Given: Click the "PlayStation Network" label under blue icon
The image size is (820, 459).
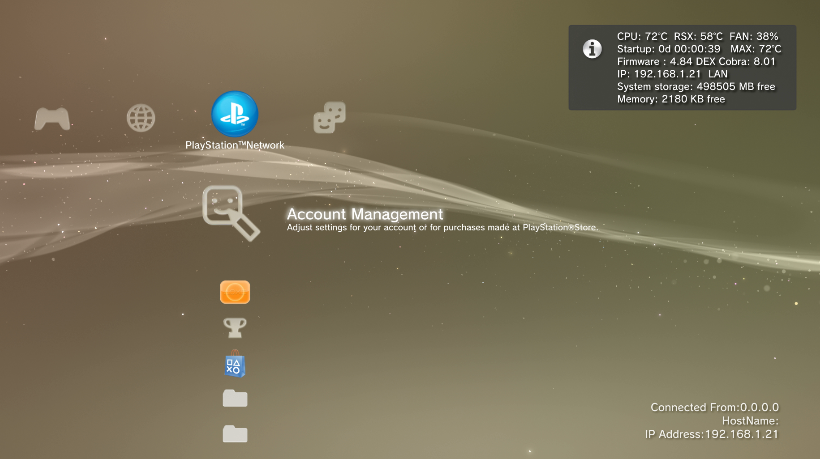Looking at the screenshot, I should (x=235, y=145).
